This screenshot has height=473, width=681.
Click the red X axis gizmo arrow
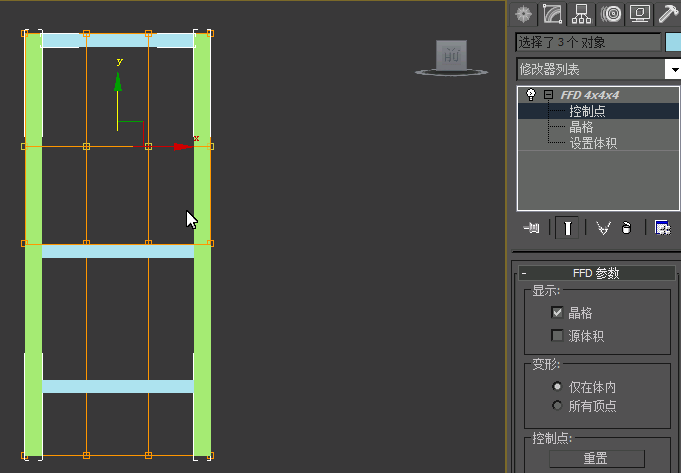(182, 146)
